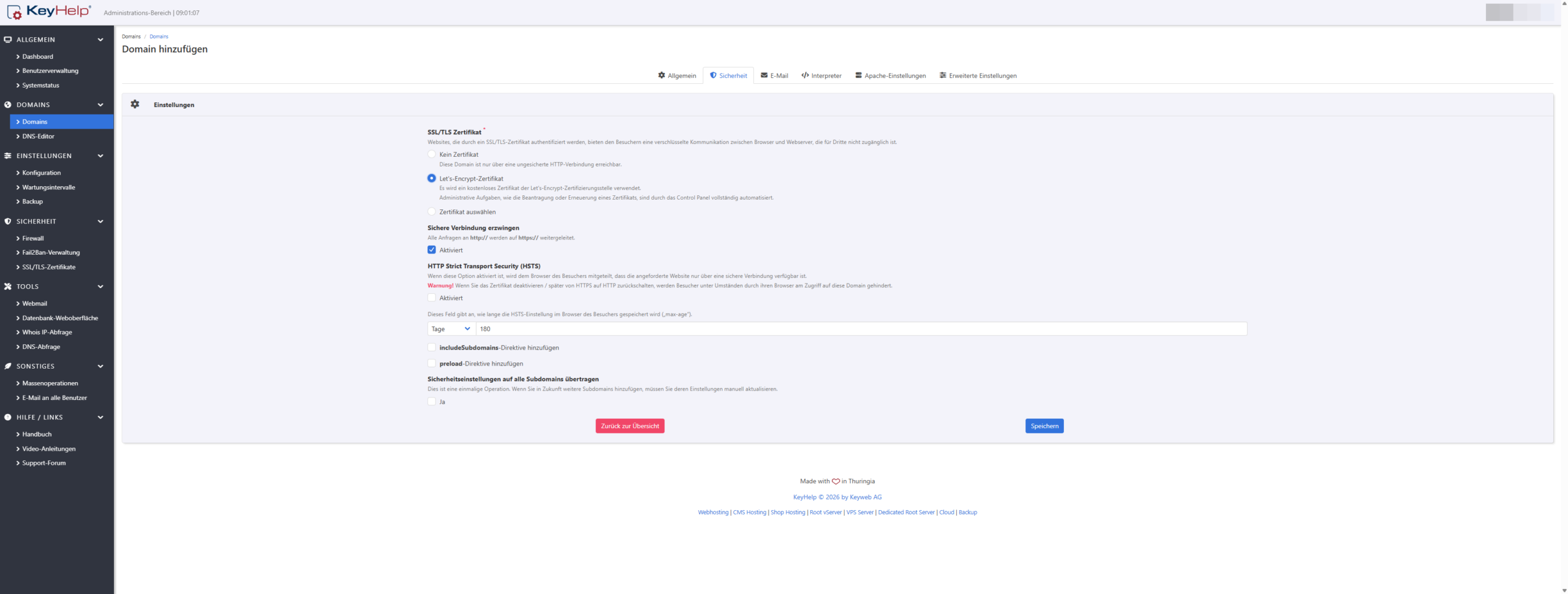The image size is (1568, 594).
Task: Click the KeyHelp logo
Action: click(49, 12)
